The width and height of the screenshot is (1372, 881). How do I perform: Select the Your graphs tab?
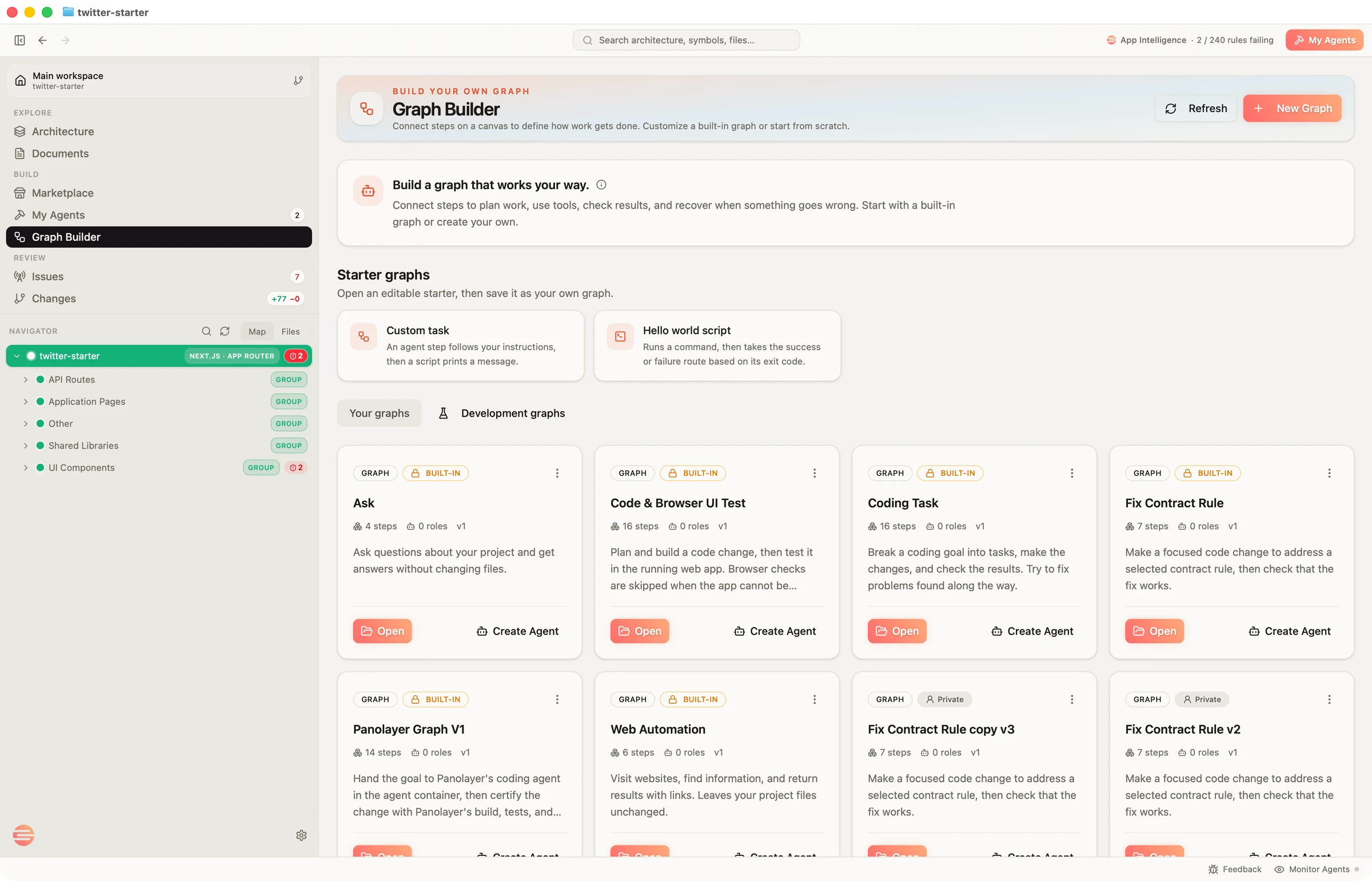(379, 413)
